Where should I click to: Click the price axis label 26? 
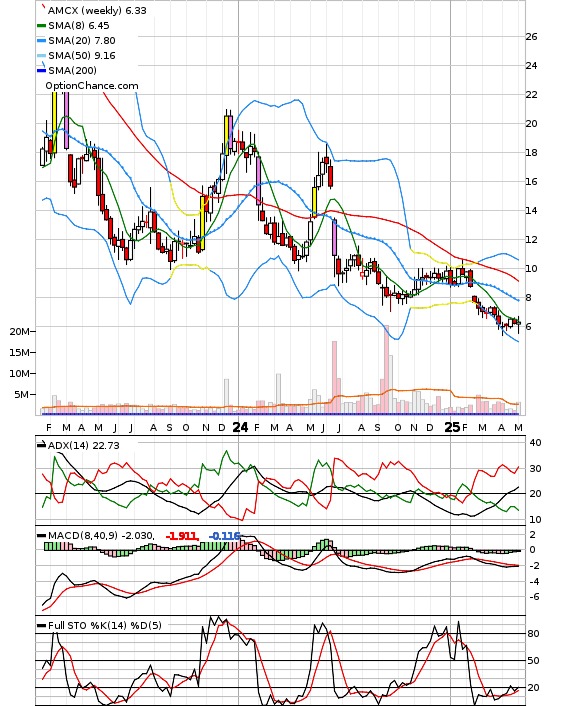(532, 36)
